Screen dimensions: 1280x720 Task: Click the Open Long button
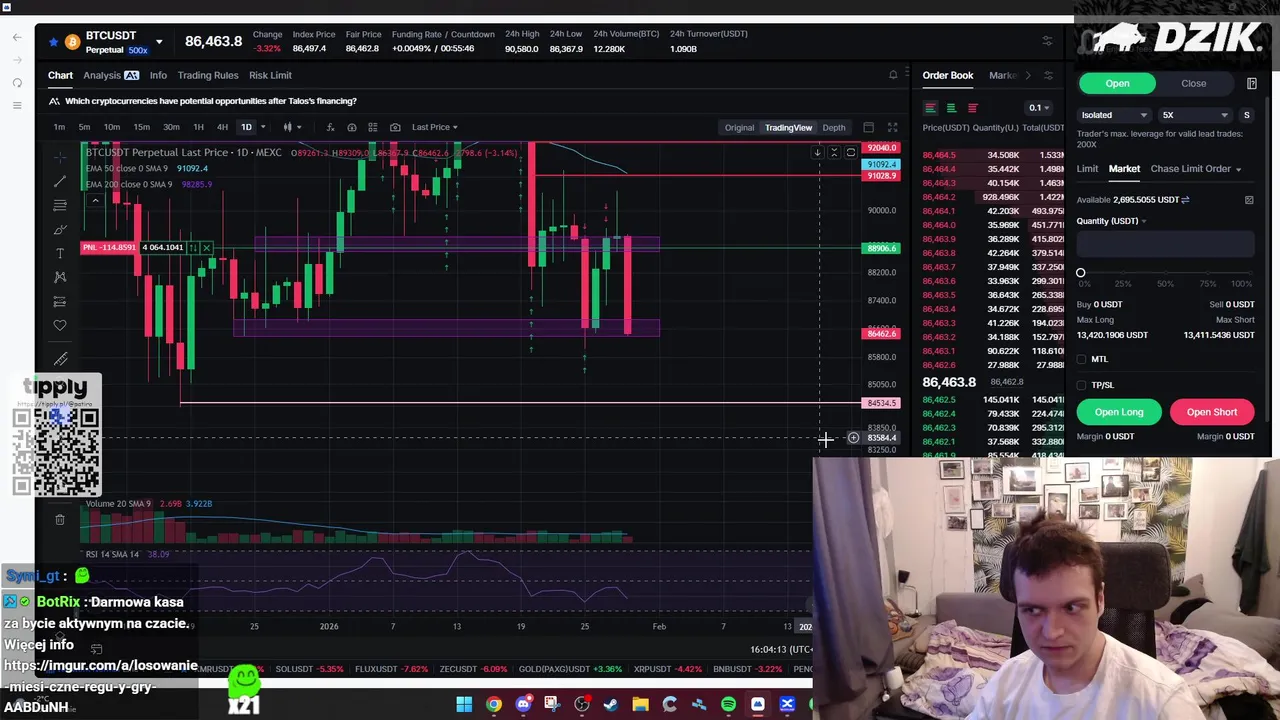1119,412
